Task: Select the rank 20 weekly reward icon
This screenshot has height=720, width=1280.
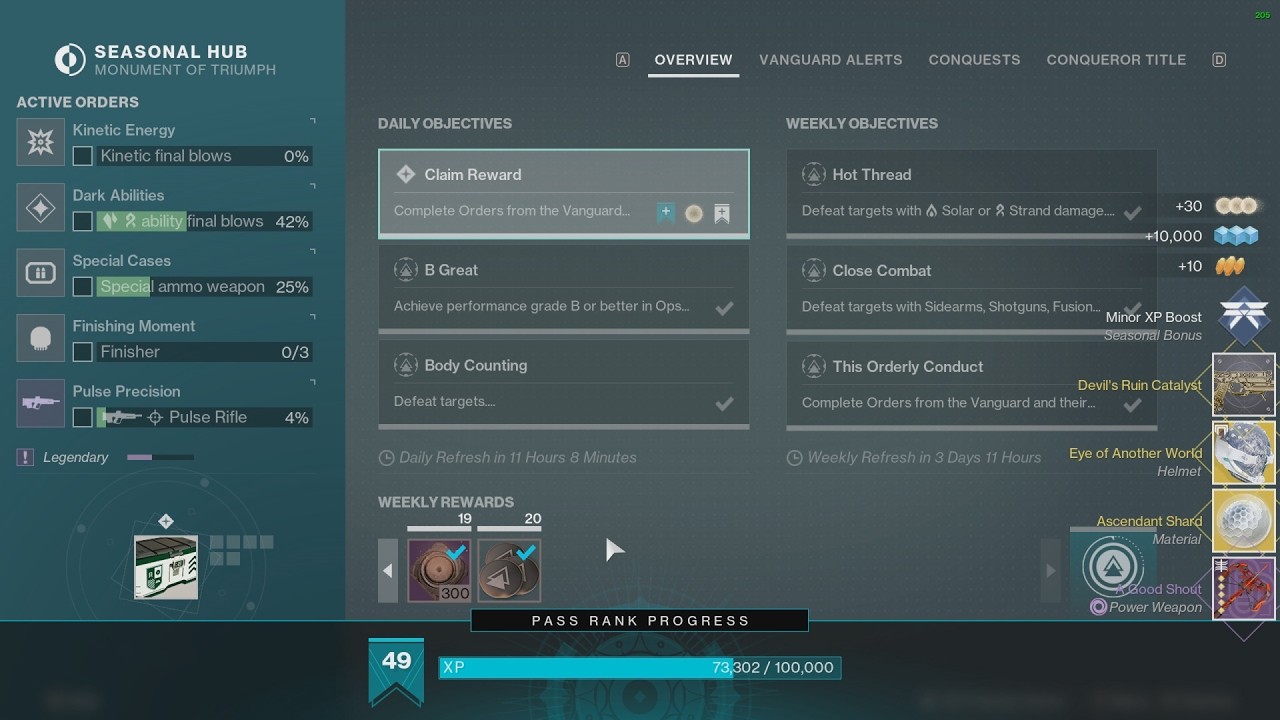Action: [509, 570]
